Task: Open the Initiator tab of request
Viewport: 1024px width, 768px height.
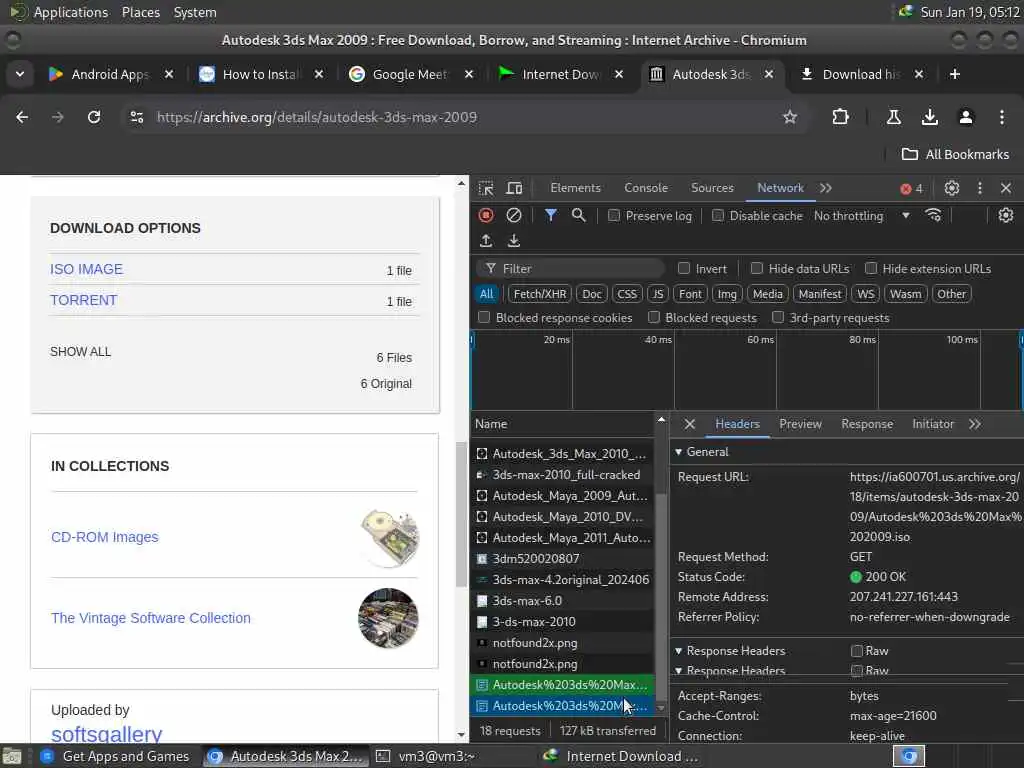Action: [x=933, y=424]
